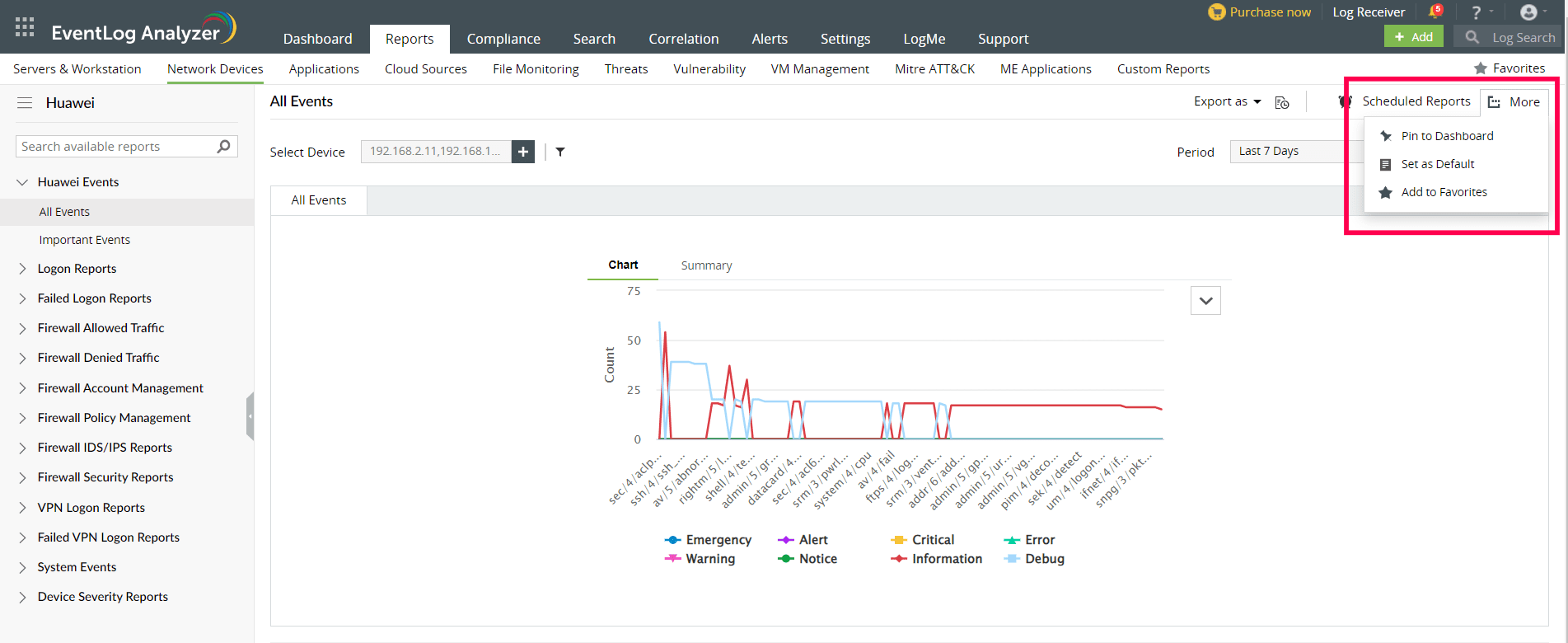Expand the VPN Logon Reports group
This screenshot has width=1568, height=643.
click(x=22, y=508)
